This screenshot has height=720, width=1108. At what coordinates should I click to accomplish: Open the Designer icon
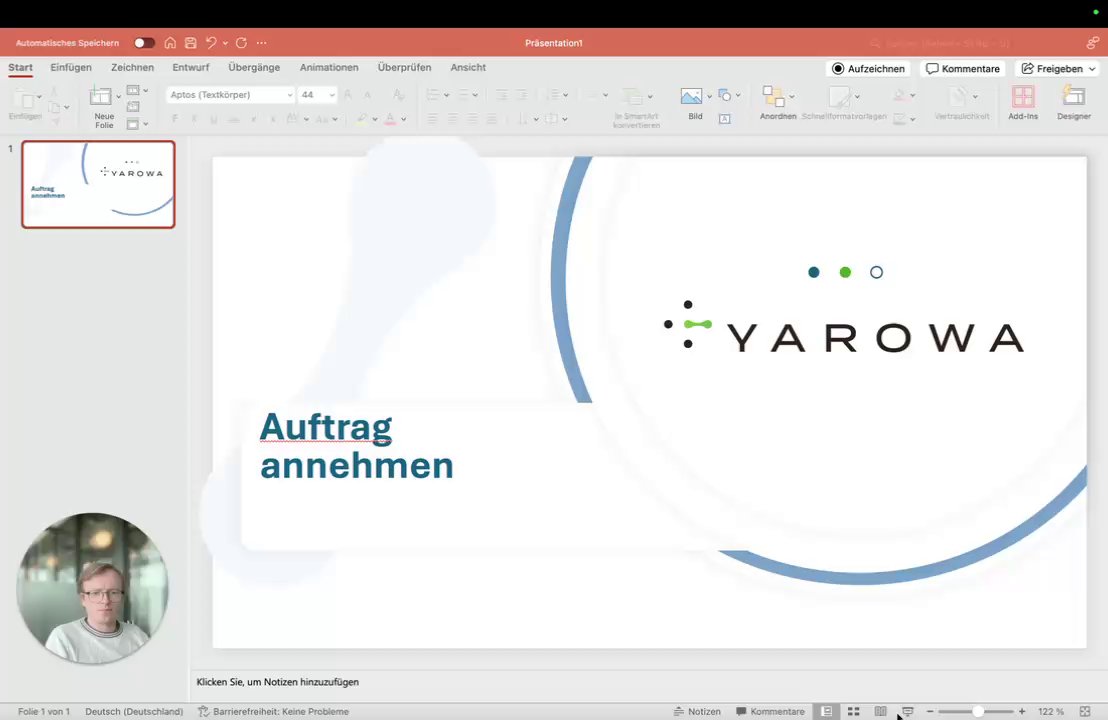click(x=1073, y=96)
